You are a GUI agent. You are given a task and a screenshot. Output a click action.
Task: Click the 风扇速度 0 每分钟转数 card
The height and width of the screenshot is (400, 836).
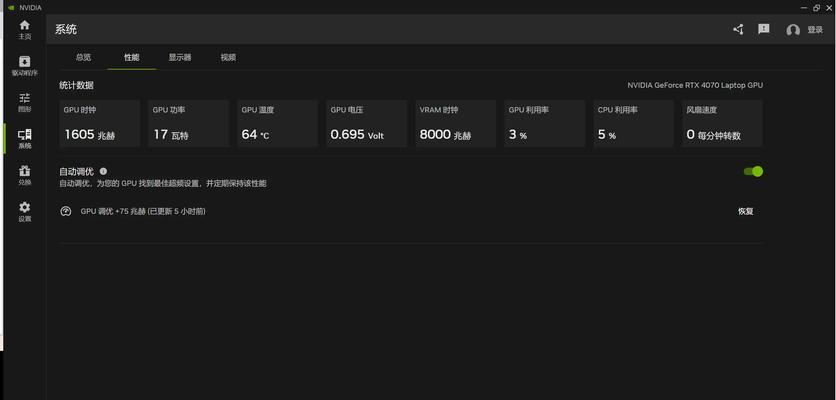pyautogui.click(x=723, y=123)
